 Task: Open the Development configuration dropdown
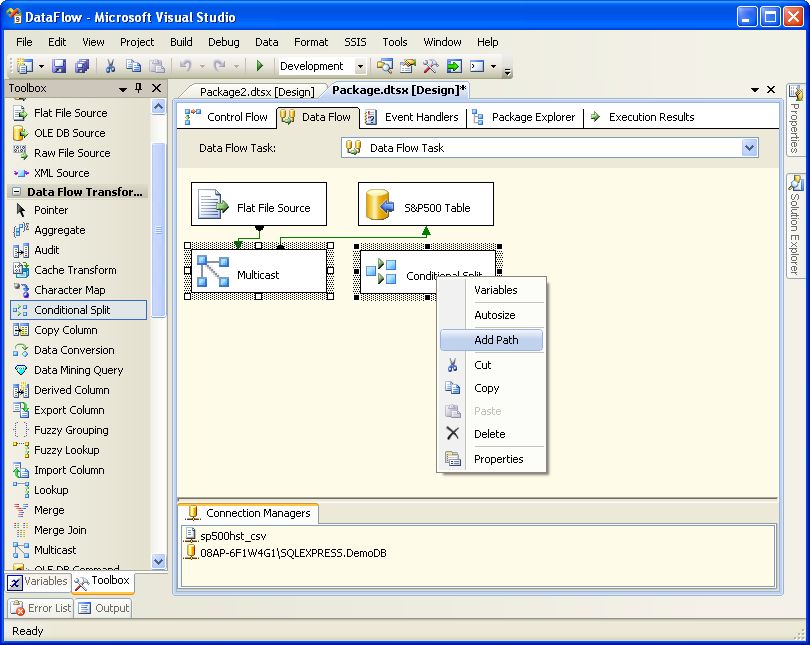[361, 67]
